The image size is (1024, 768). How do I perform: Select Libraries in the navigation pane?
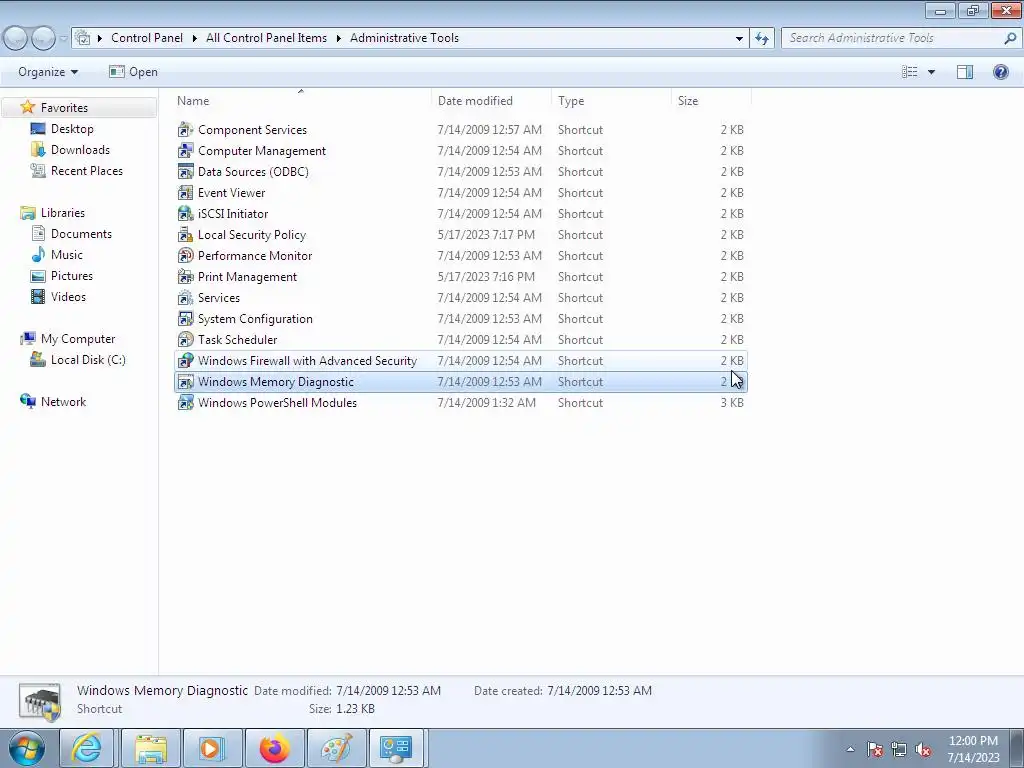click(63, 213)
